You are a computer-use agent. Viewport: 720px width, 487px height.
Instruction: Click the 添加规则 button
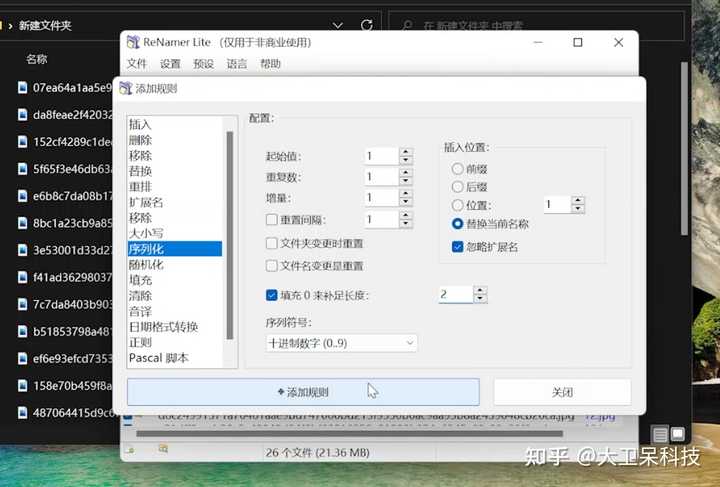[303, 392]
